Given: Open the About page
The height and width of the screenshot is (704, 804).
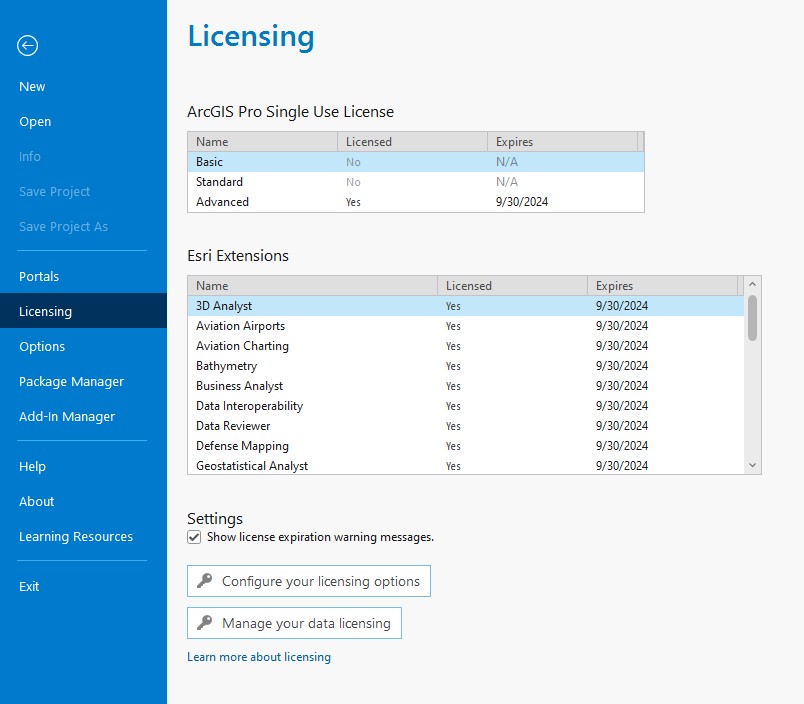Looking at the screenshot, I should pyautogui.click(x=36, y=501).
